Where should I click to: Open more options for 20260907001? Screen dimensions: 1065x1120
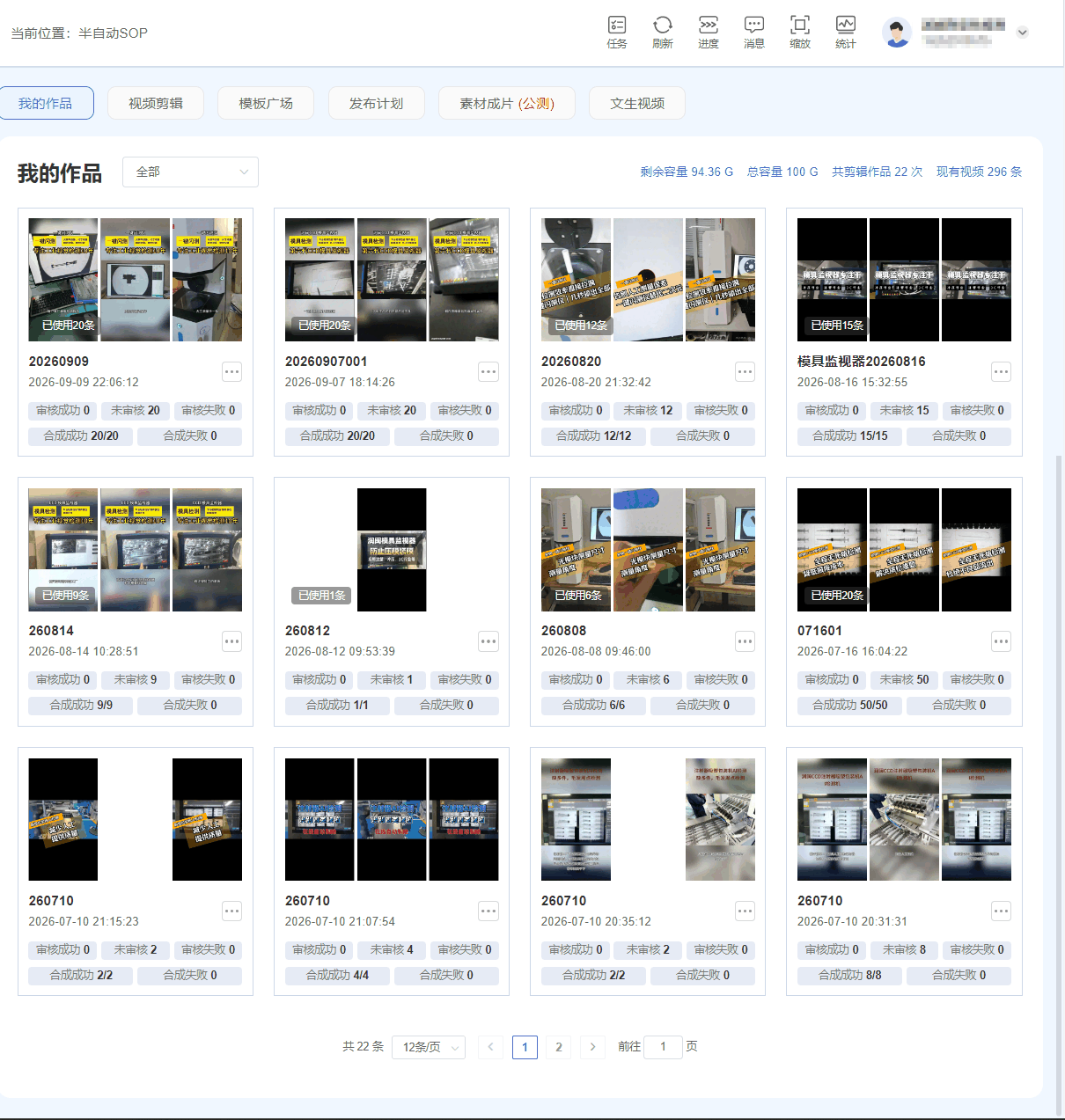tap(488, 372)
